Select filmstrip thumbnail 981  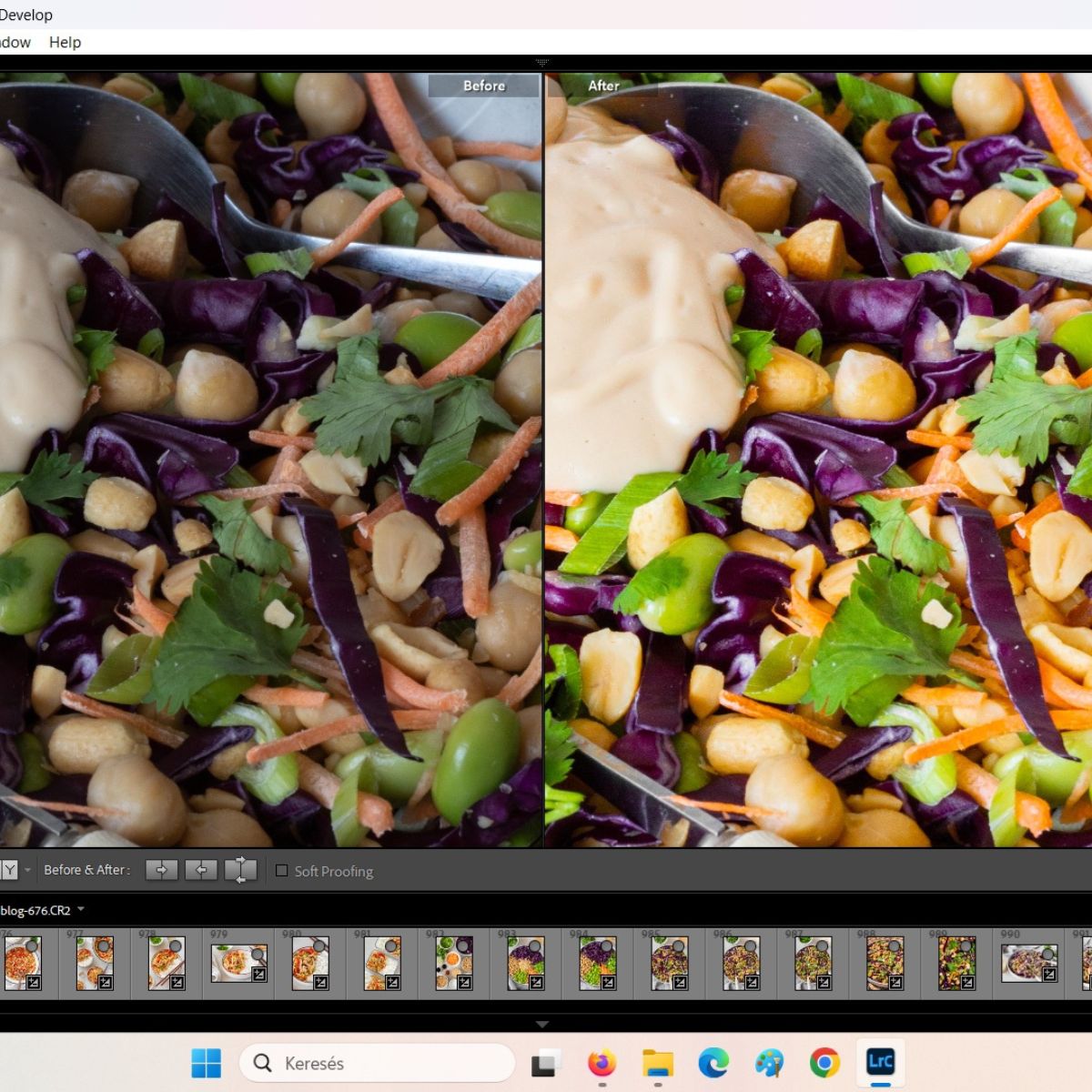[x=382, y=963]
